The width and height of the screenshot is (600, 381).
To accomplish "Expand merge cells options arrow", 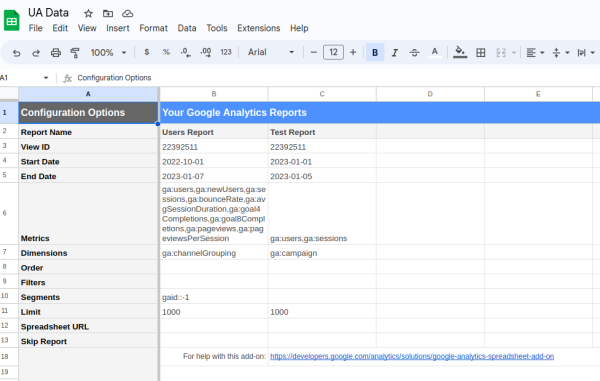I will point(514,53).
